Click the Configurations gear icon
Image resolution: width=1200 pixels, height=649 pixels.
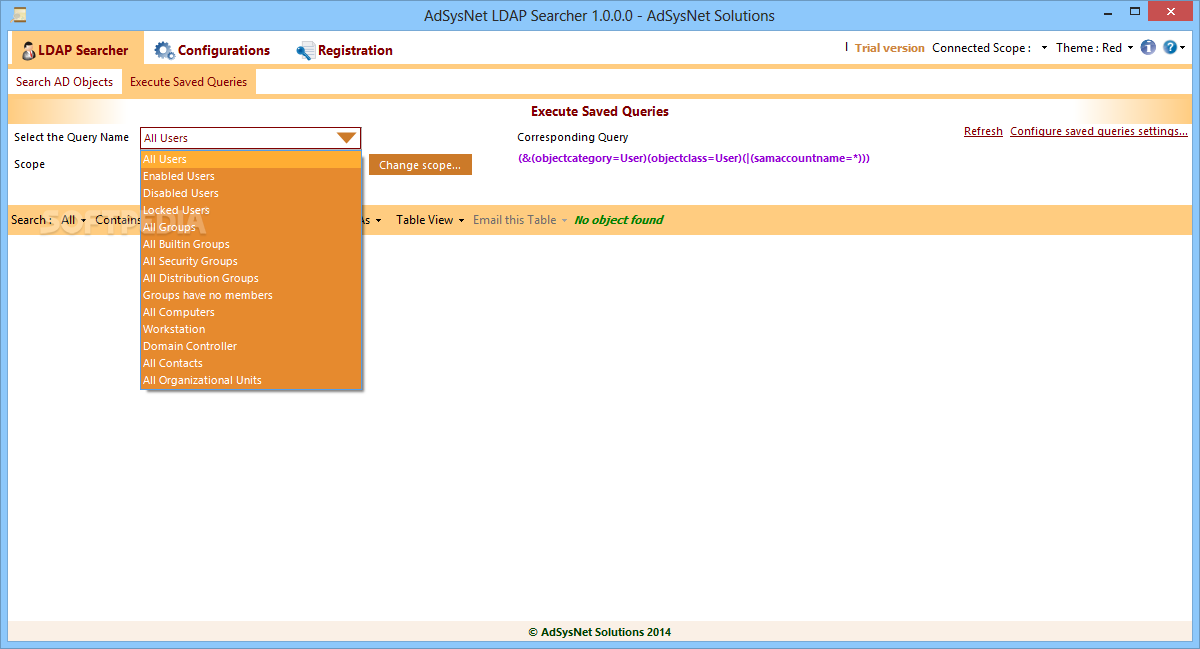pyautogui.click(x=164, y=50)
